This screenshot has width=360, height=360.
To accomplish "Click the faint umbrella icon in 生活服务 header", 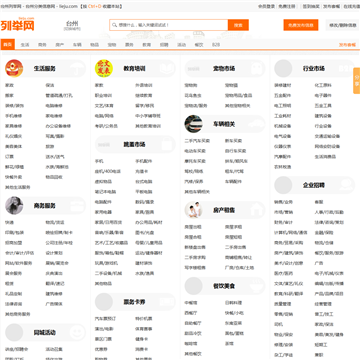I will [77, 68].
